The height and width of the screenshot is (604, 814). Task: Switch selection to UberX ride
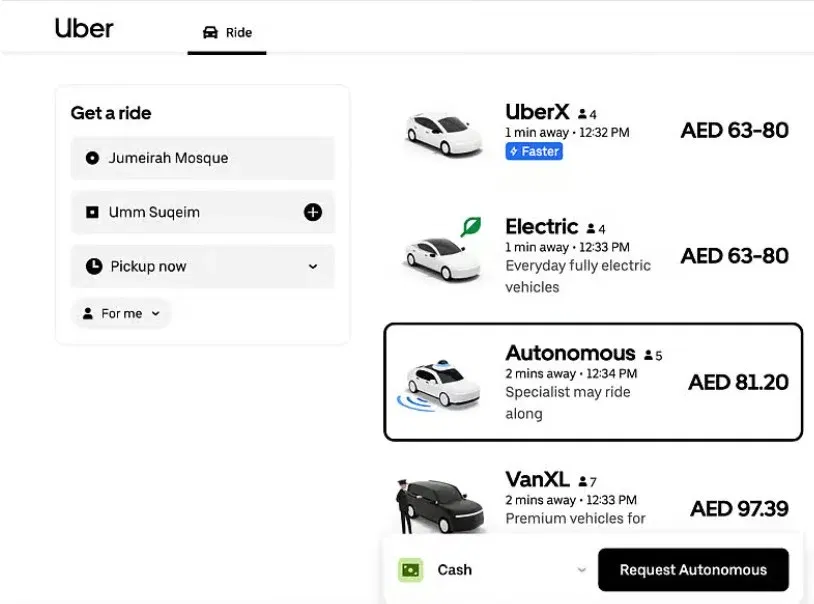coord(591,130)
